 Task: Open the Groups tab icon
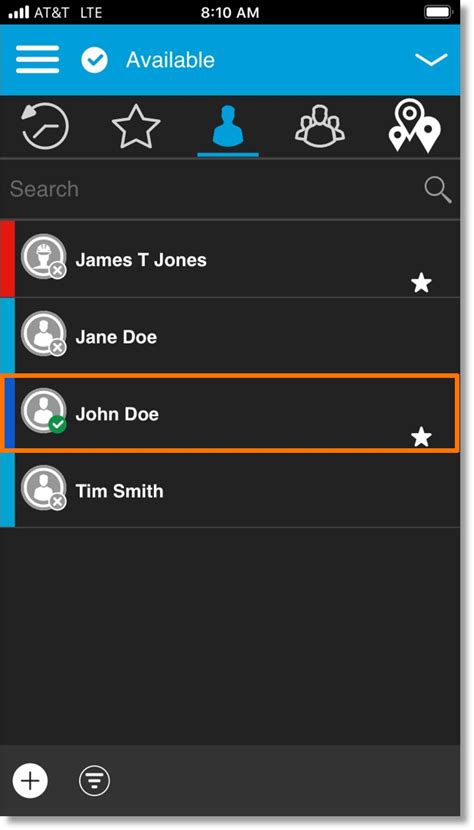pyautogui.click(x=320, y=126)
